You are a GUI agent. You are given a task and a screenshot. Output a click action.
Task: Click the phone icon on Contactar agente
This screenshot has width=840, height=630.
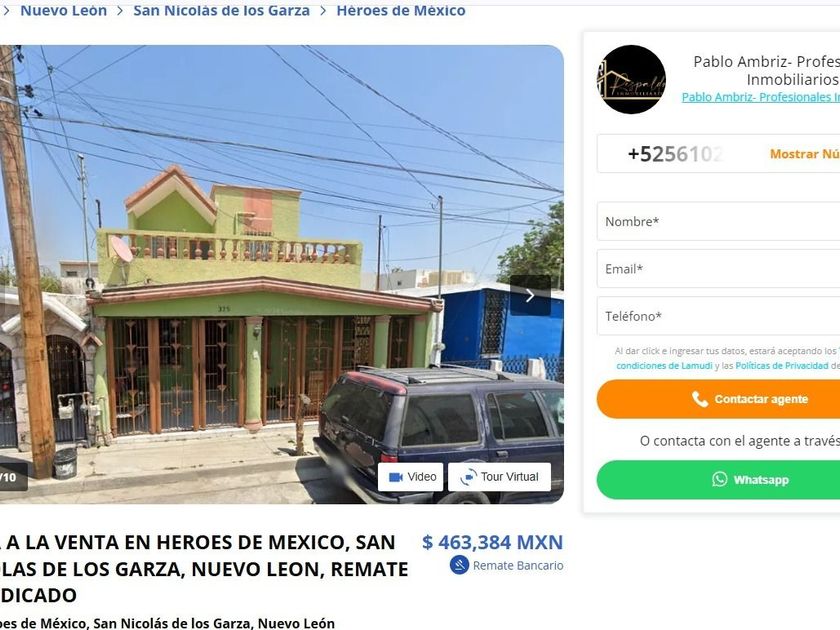tap(700, 399)
